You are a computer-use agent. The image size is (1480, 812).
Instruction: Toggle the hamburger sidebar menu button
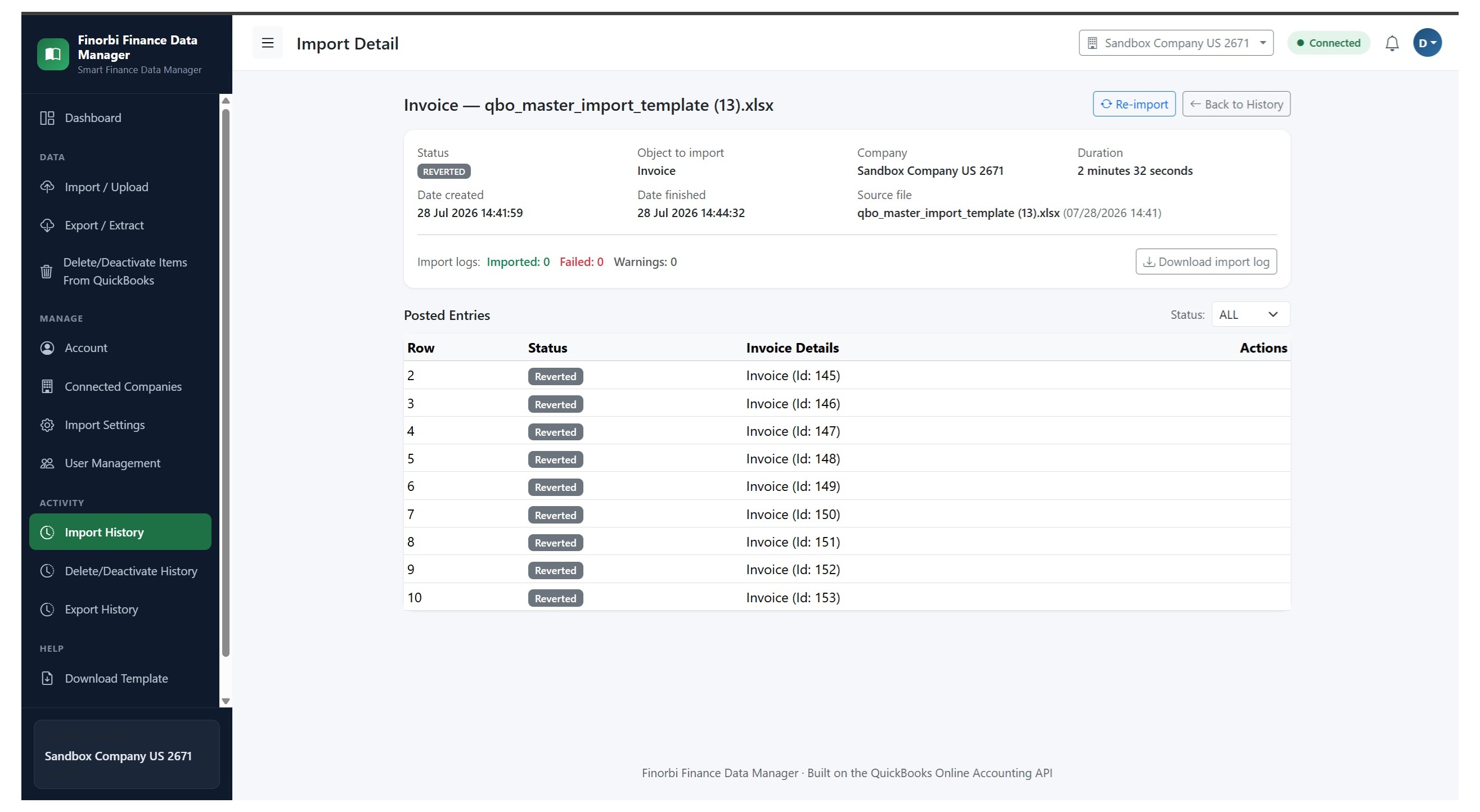(x=268, y=43)
